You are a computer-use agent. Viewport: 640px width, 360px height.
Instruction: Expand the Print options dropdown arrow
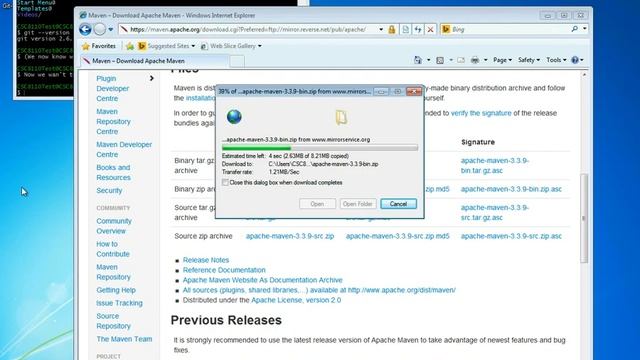485,60
